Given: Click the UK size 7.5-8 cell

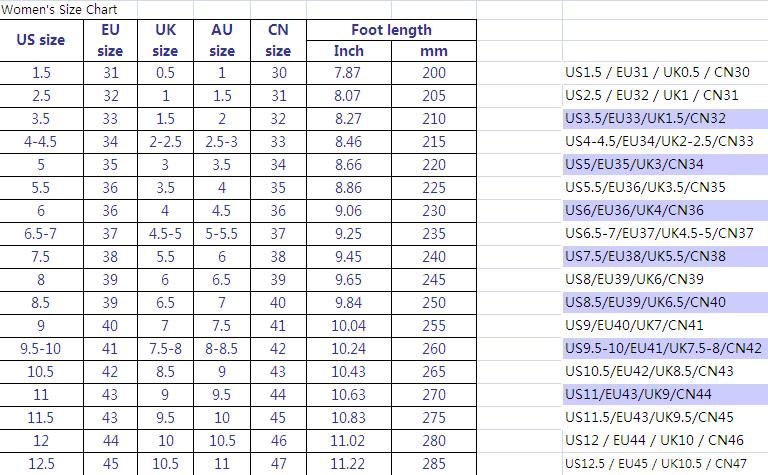Looking at the screenshot, I should coord(166,349).
